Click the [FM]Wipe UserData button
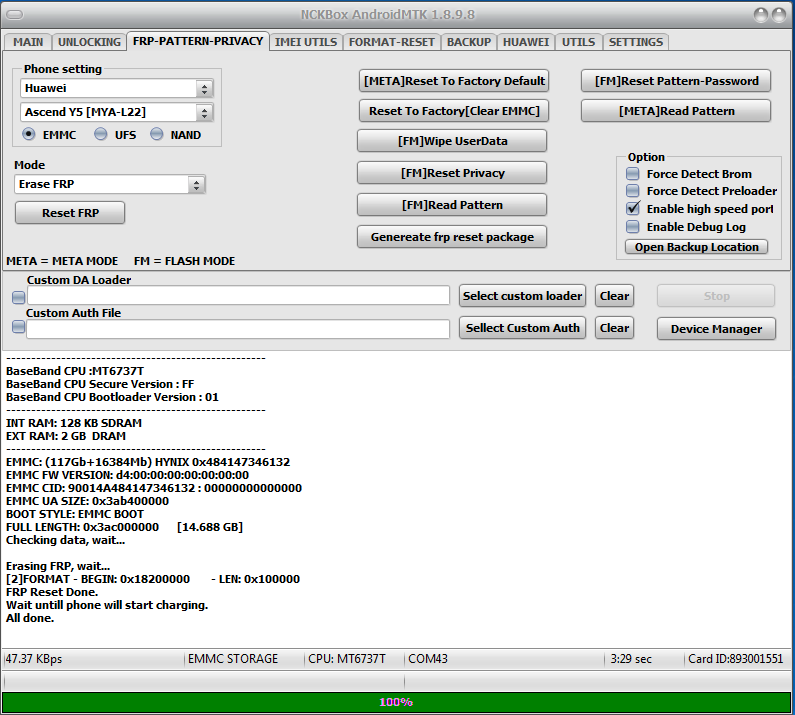The height and width of the screenshot is (715, 795). tap(452, 141)
